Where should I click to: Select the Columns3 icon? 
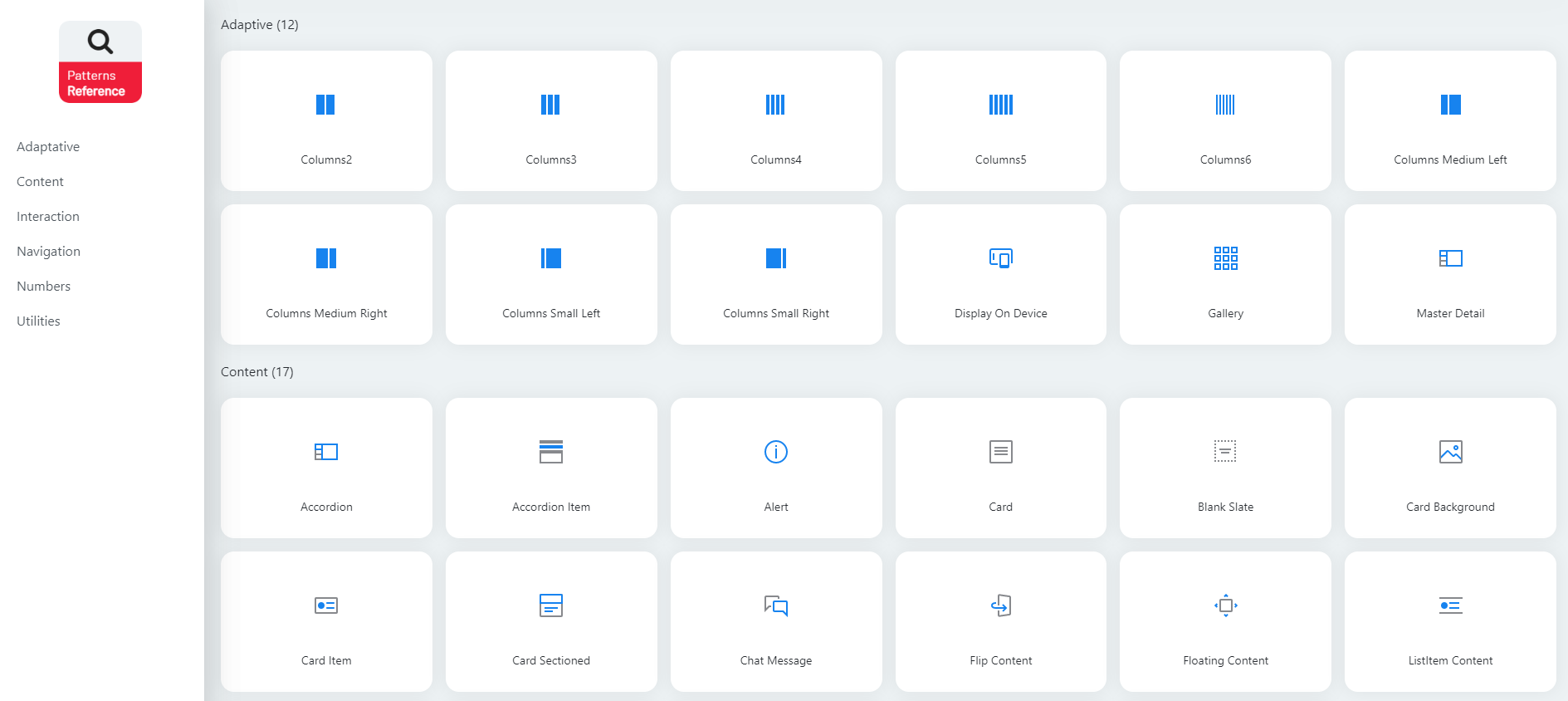550,105
